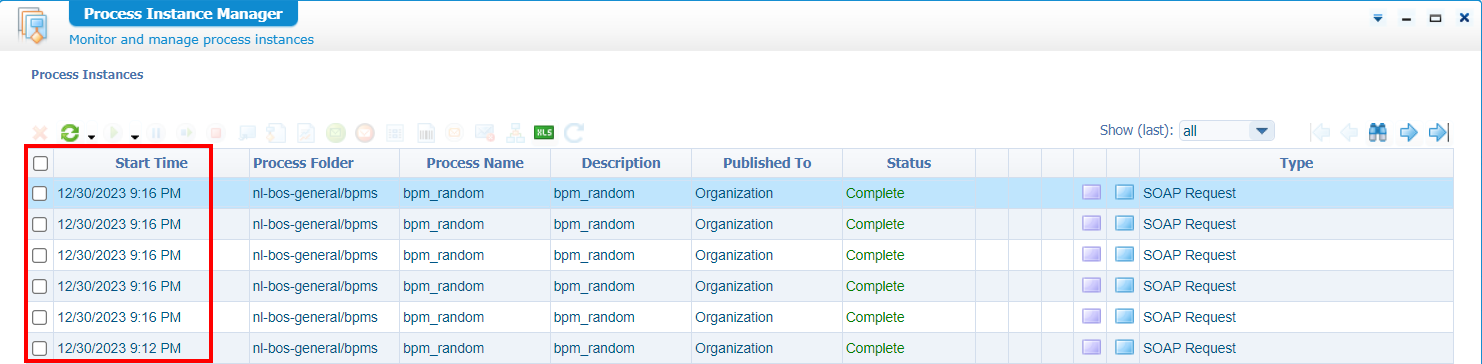Screen dimensions: 1482x364
Task: Click the faded hierarchy diagram icon
Action: 515,133
